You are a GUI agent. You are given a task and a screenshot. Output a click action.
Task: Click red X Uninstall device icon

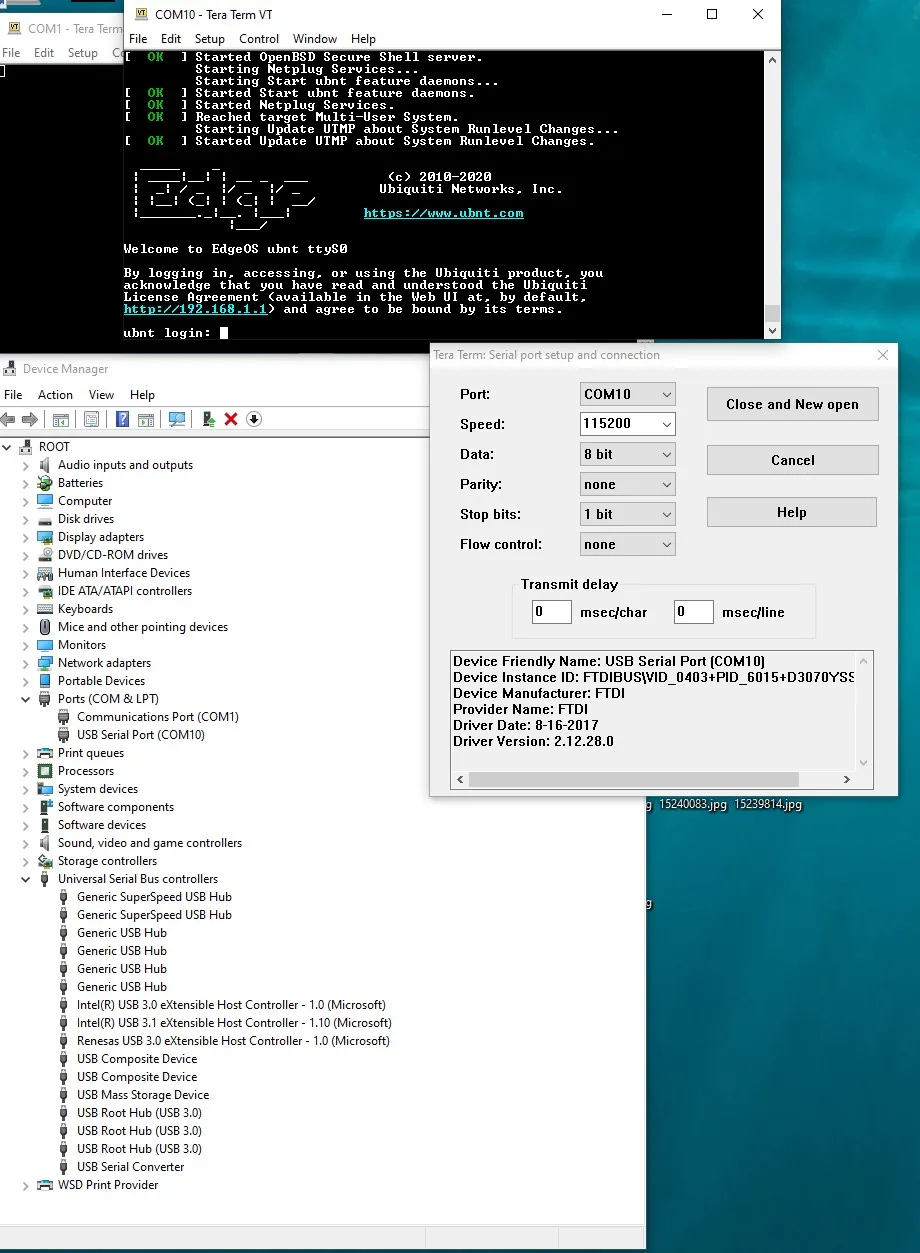tap(231, 420)
